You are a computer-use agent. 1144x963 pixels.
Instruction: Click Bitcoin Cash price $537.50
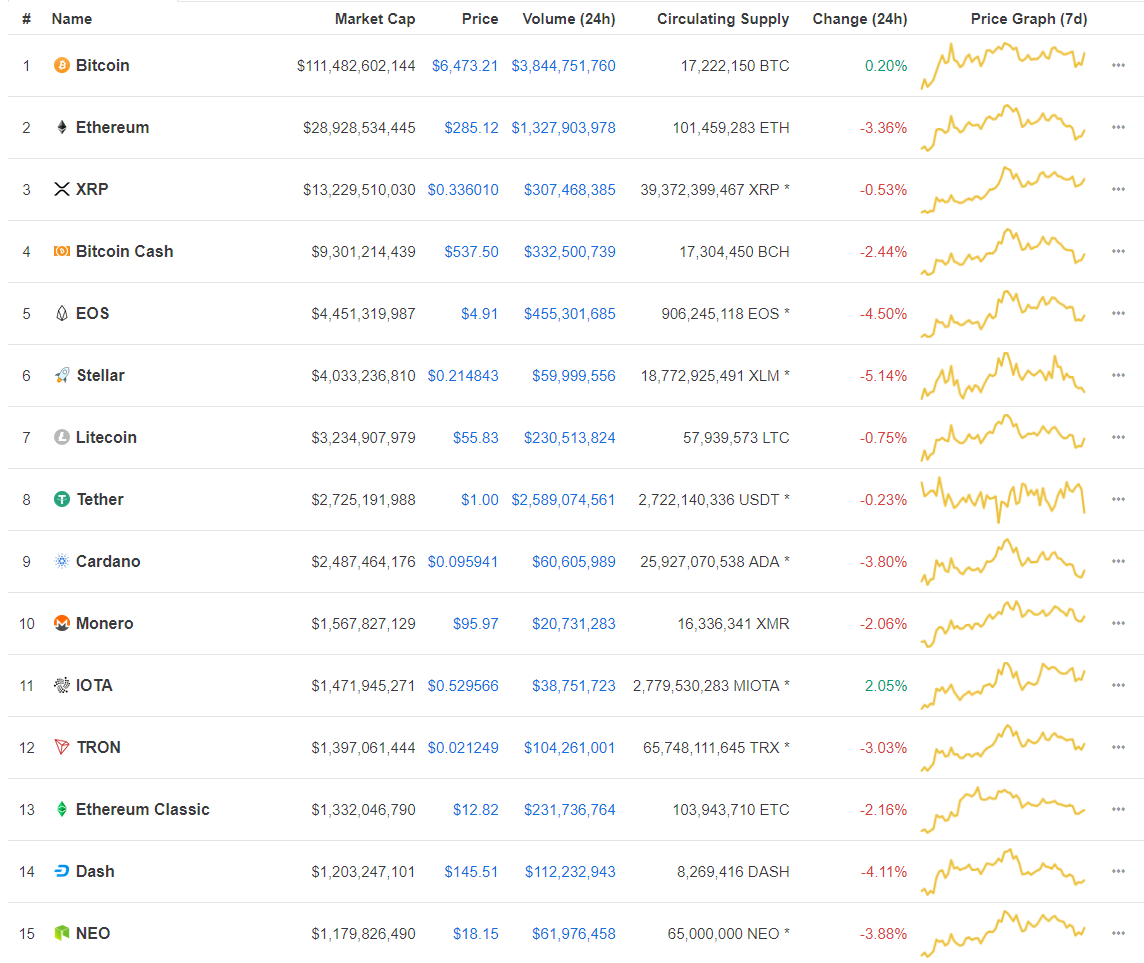[471, 252]
